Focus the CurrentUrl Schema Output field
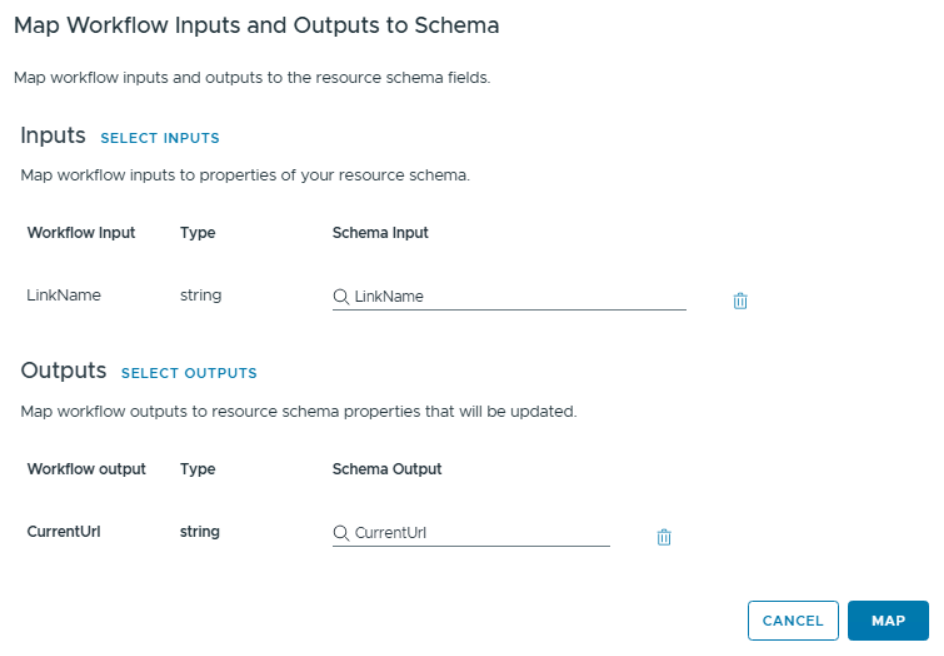Screen dimensions: 944x656 point(480,533)
